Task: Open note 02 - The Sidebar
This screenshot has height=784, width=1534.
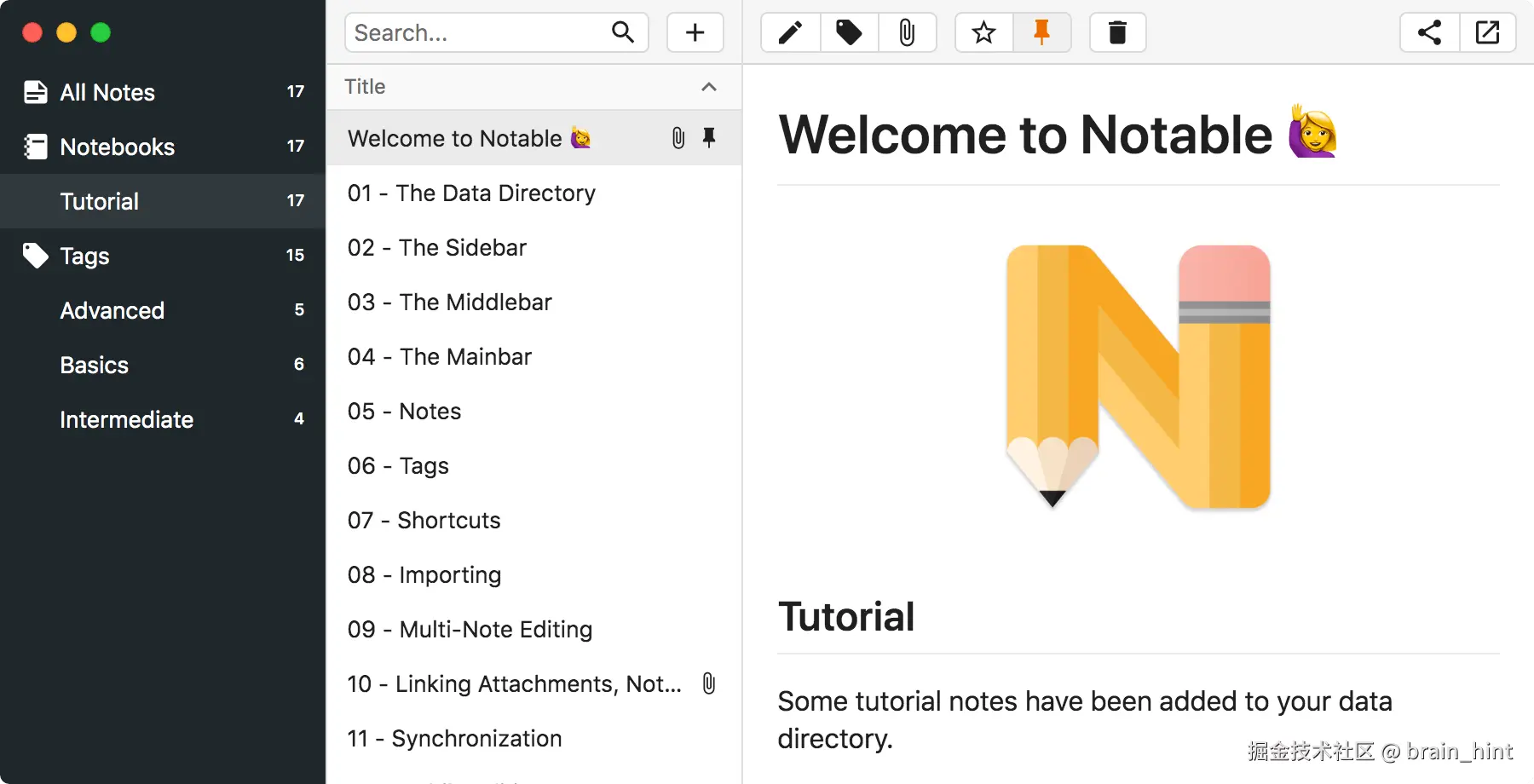Action: 534,247
